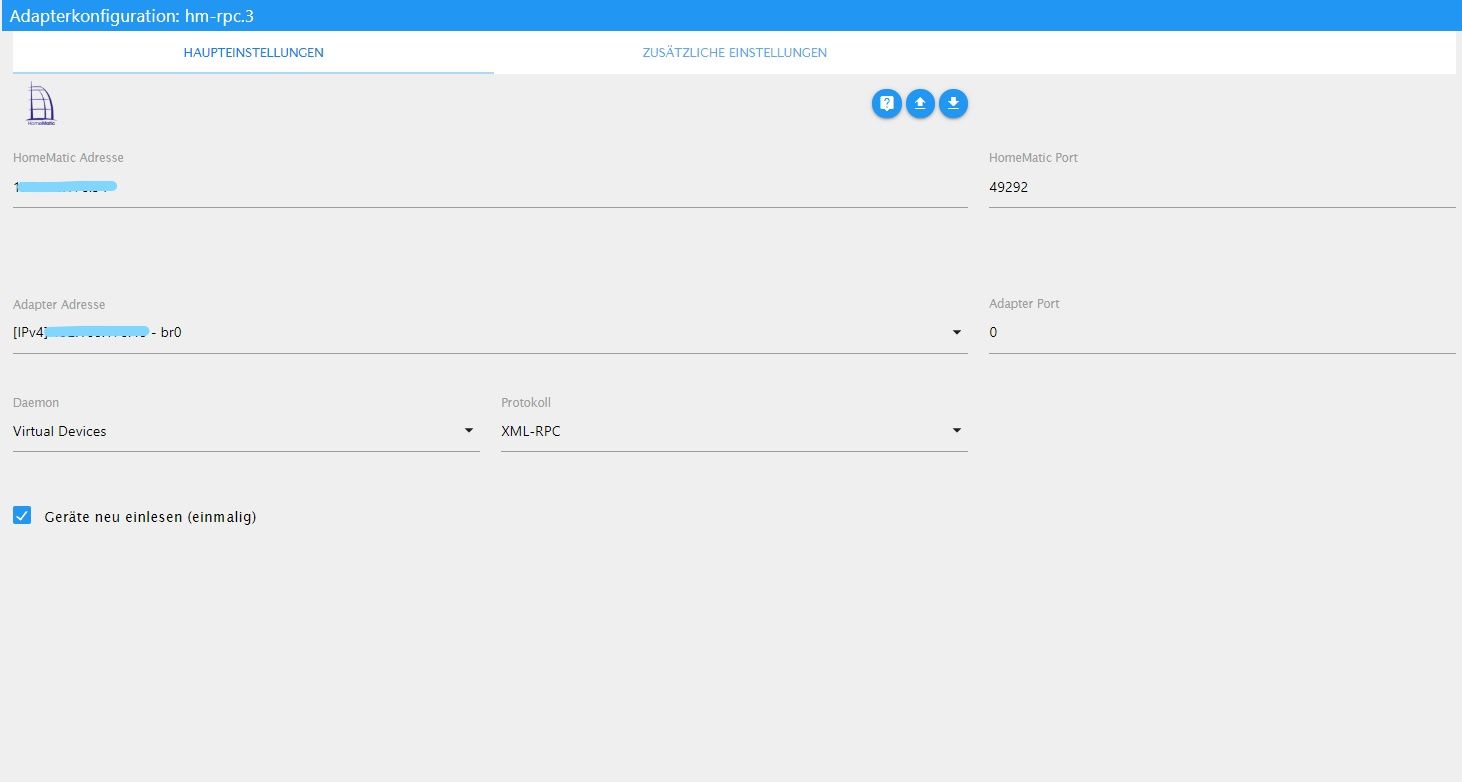Click the HomeMatic Port field label

click(x=1033, y=158)
